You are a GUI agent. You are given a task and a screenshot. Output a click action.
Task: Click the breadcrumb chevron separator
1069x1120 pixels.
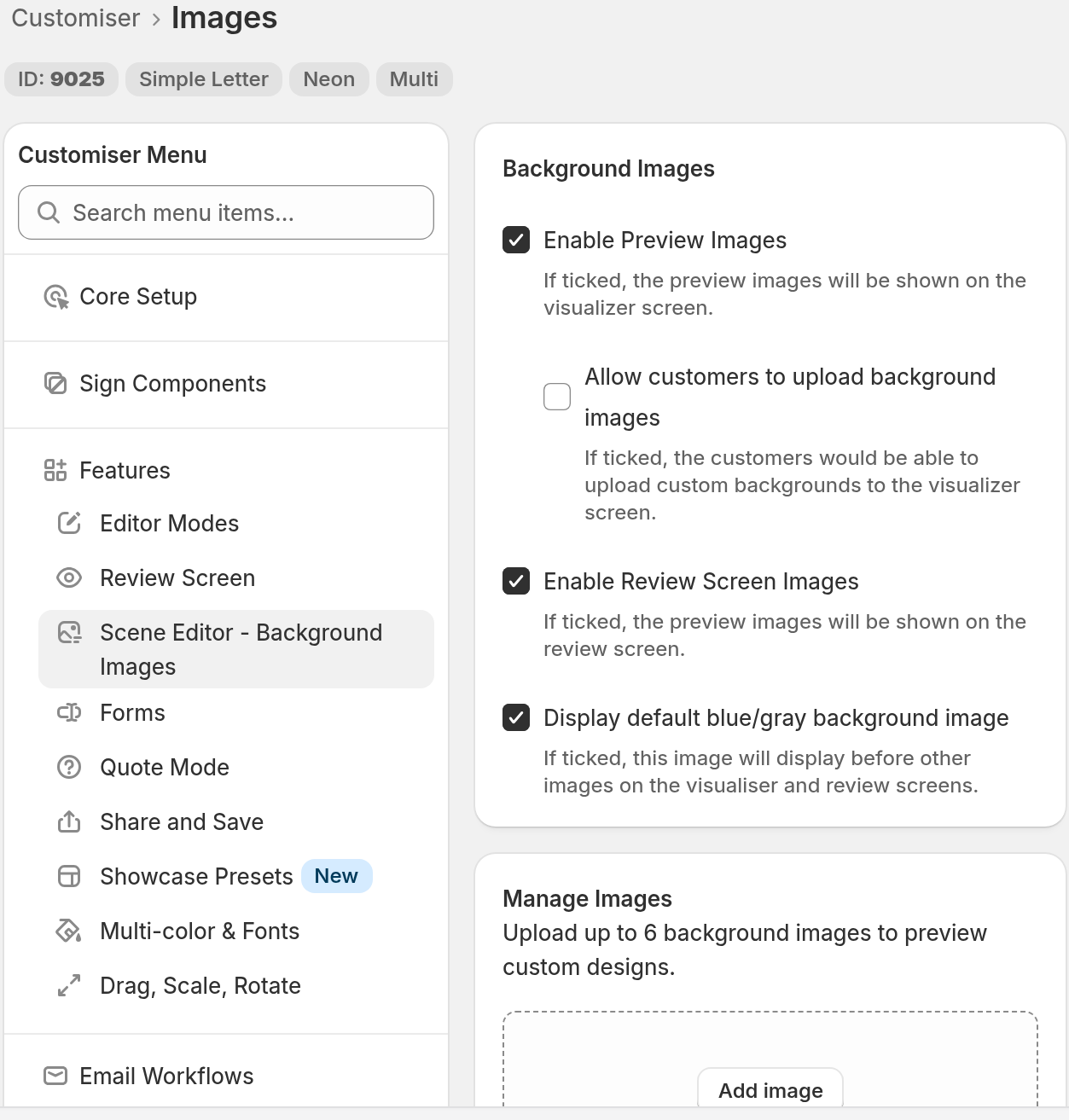156,19
